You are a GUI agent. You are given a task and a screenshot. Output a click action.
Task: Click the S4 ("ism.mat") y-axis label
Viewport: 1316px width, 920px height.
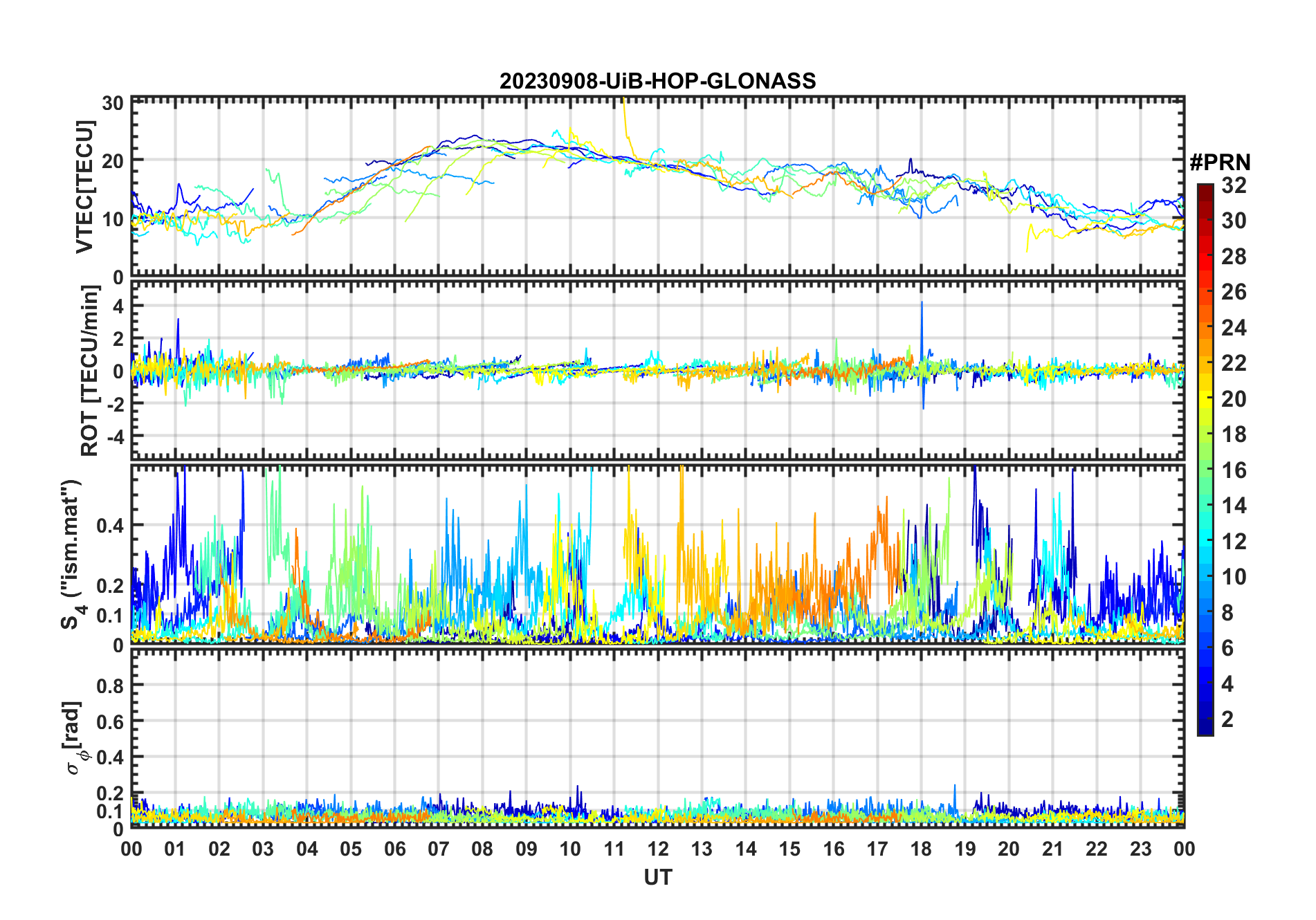tap(71, 554)
